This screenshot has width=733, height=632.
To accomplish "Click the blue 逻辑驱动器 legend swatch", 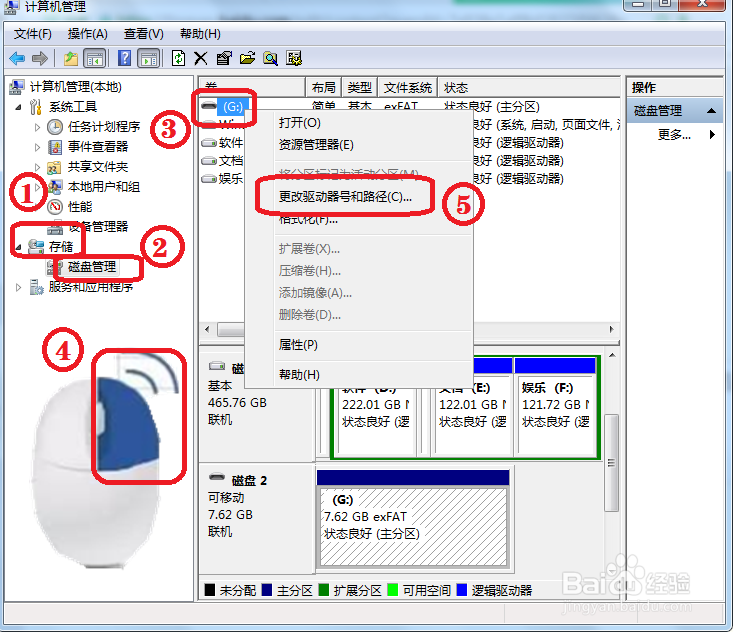I will click(462, 590).
